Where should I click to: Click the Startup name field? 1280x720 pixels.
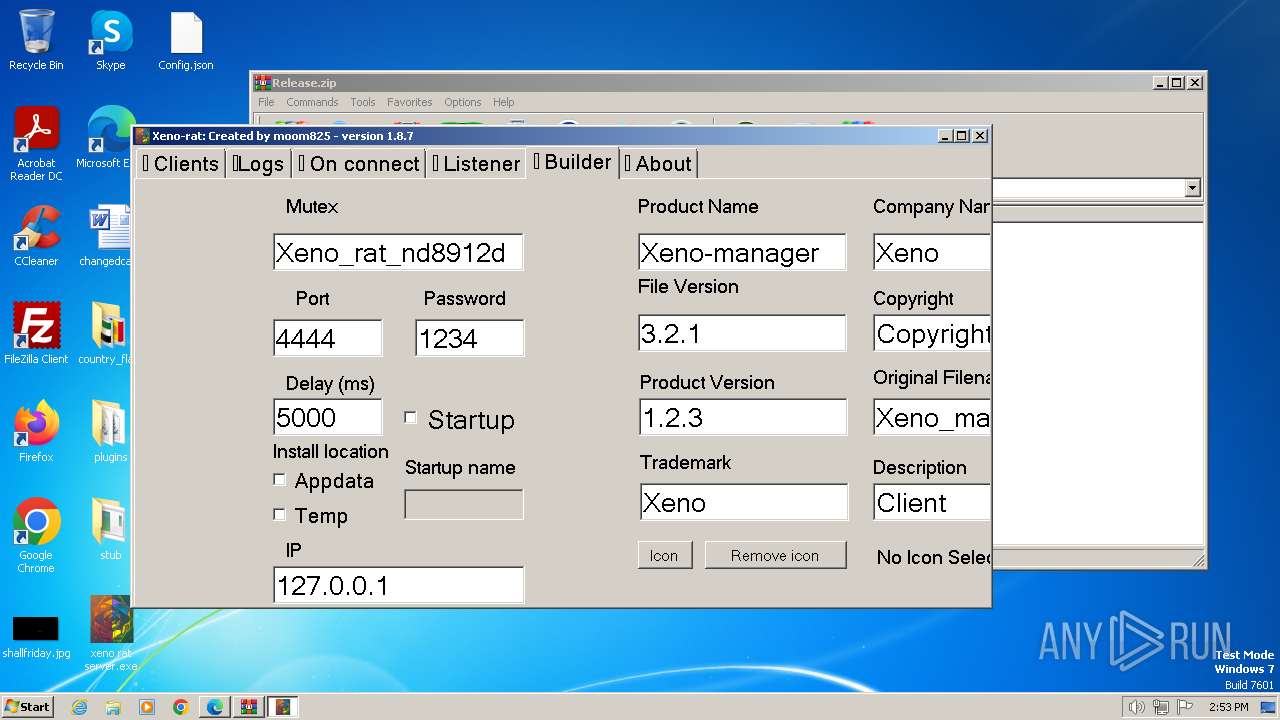point(464,504)
